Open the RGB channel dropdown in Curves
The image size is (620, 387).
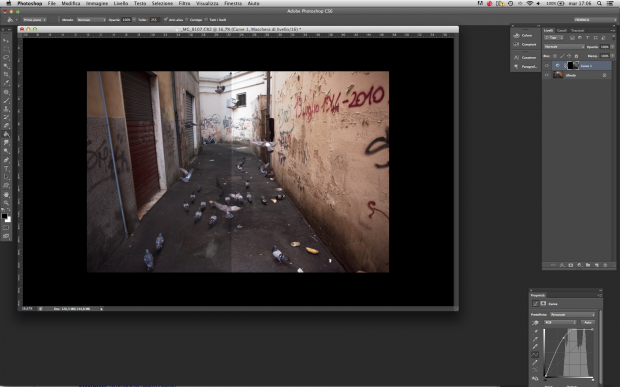pos(560,323)
